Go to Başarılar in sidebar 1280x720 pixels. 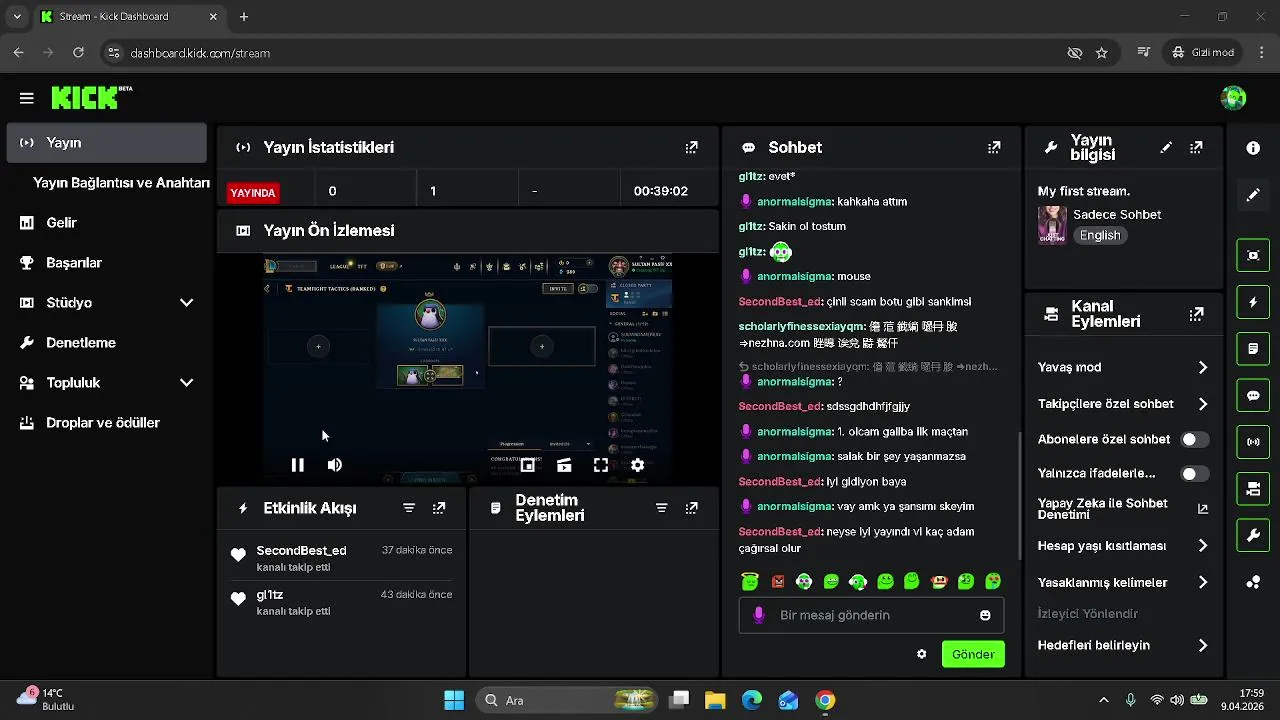pos(106,262)
